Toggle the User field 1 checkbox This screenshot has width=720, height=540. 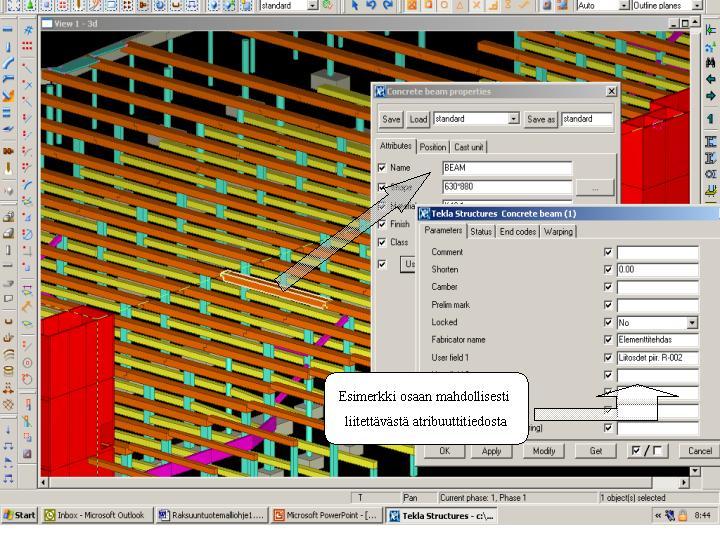[x=608, y=358]
